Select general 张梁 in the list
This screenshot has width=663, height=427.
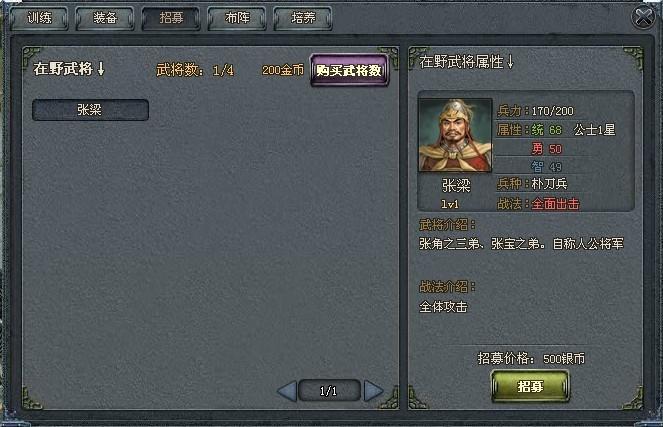tap(90, 110)
